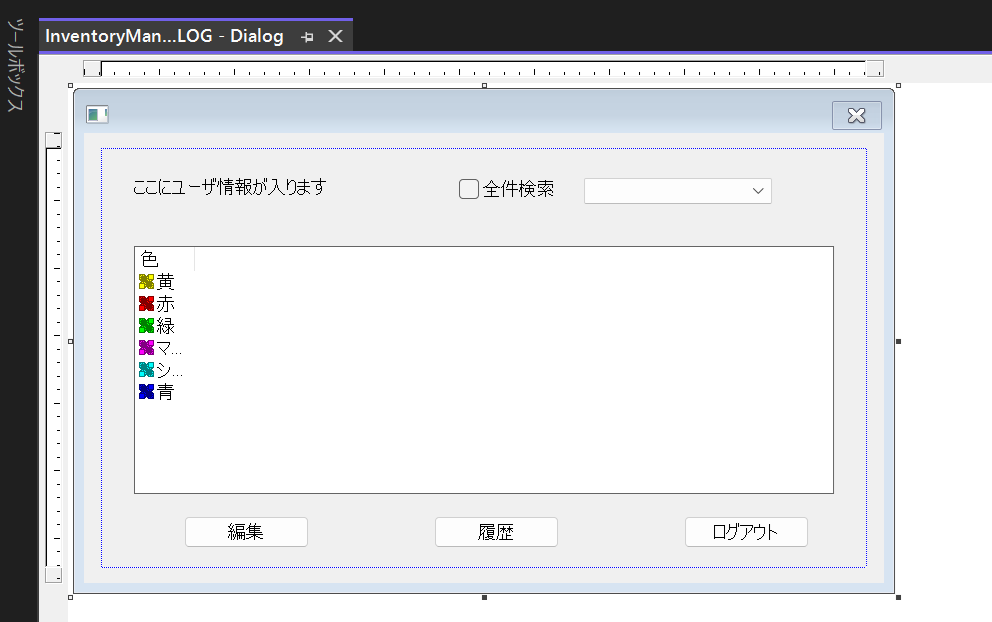Pin the Dialog tab with the pin icon

pyautogui.click(x=308, y=37)
